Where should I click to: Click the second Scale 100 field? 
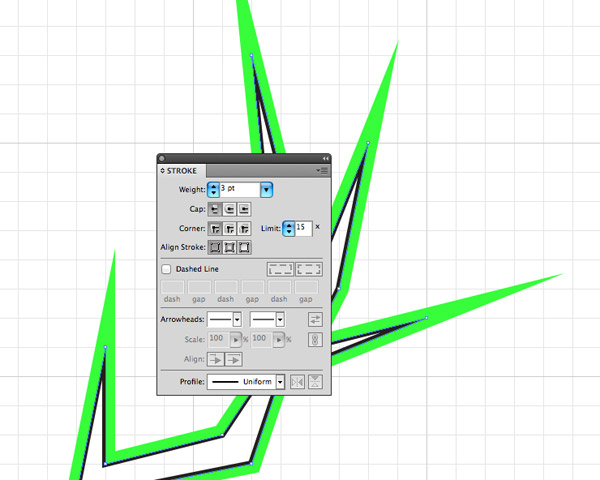(x=262, y=339)
